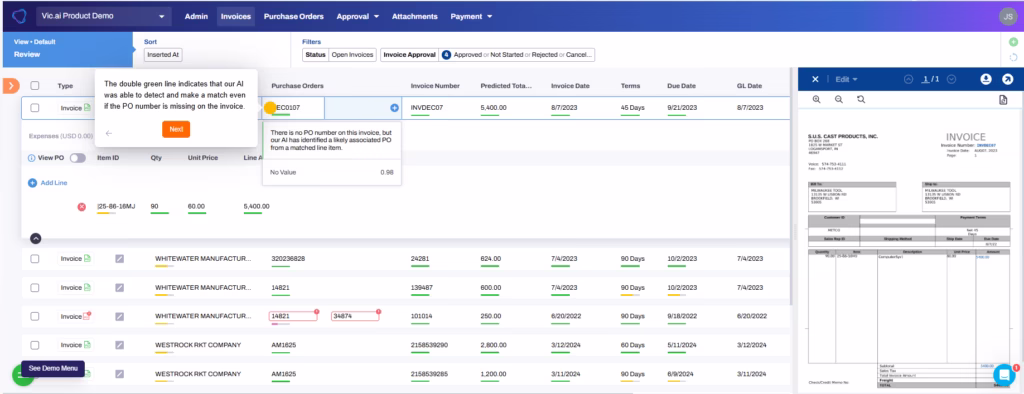Screen dimensions: 1024x394
Task: Zoom in on the invoice document
Action: [816, 99]
